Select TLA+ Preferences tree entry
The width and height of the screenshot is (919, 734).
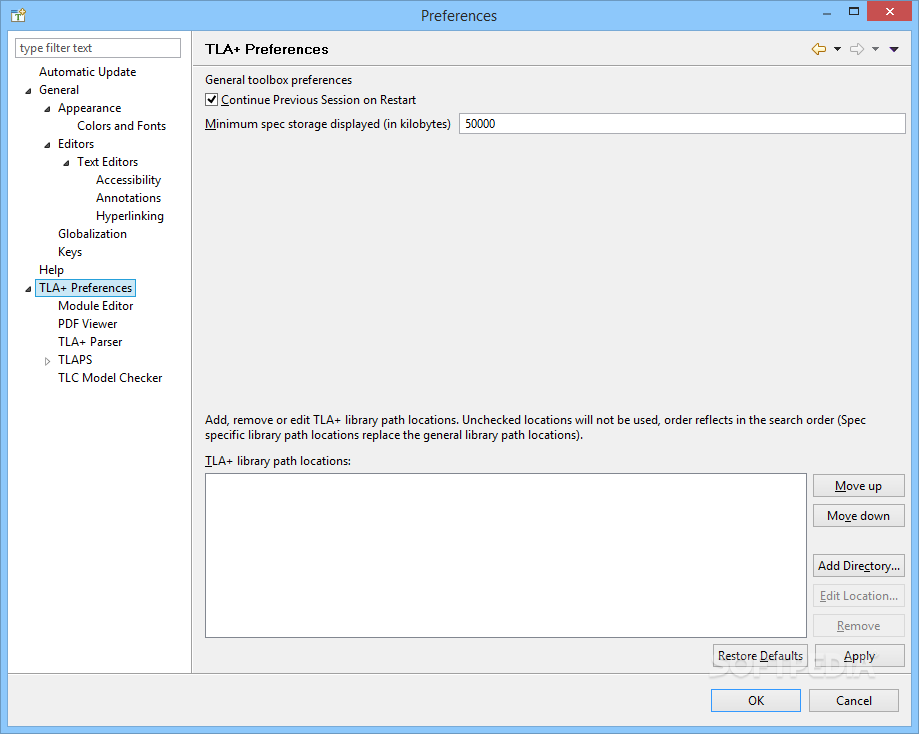pos(86,288)
